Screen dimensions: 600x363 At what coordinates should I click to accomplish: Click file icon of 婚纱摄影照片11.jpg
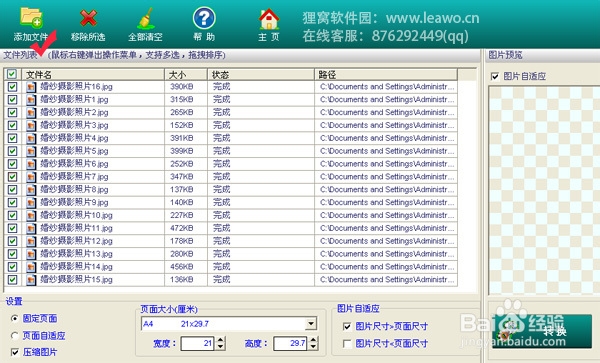click(31, 228)
